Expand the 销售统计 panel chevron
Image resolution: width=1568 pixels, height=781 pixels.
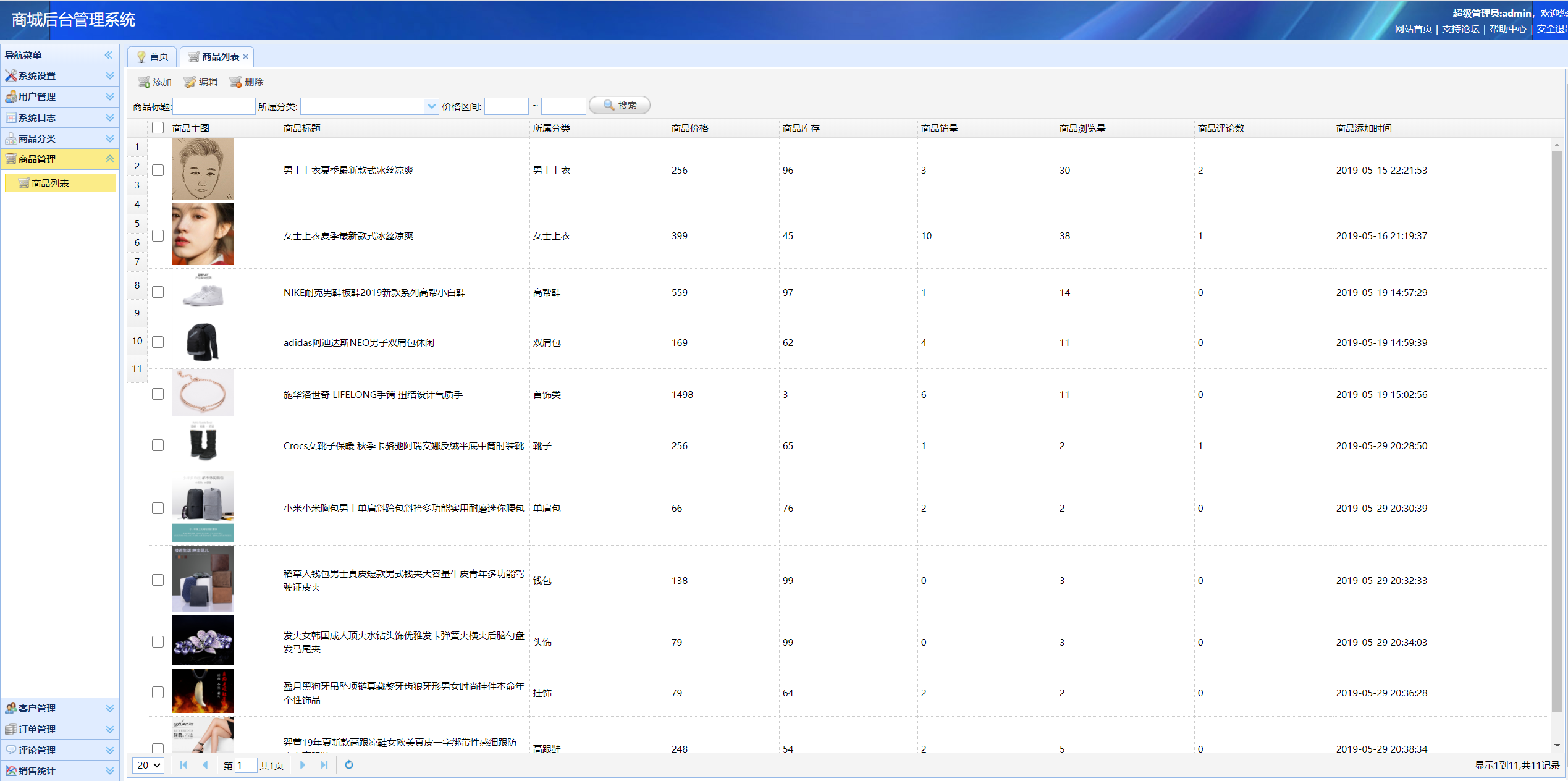(x=110, y=770)
